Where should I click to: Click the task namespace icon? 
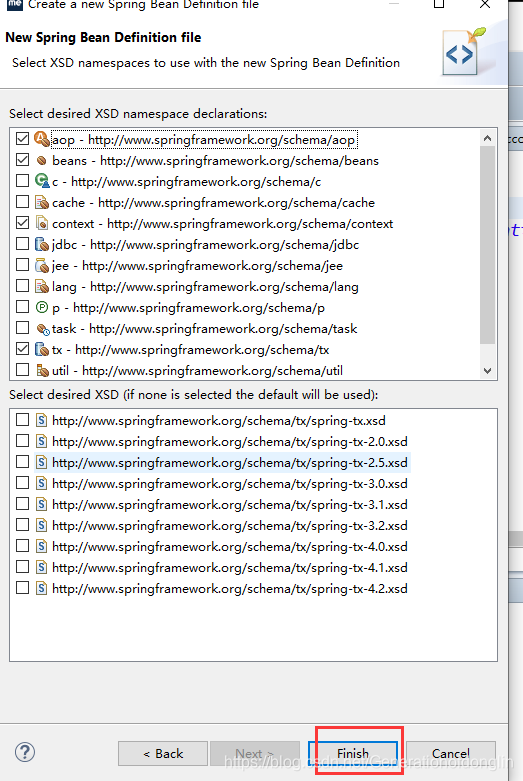tap(43, 329)
